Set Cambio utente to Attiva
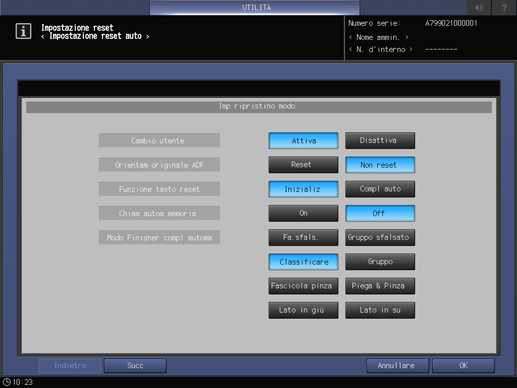The width and height of the screenshot is (517, 388). coord(303,141)
